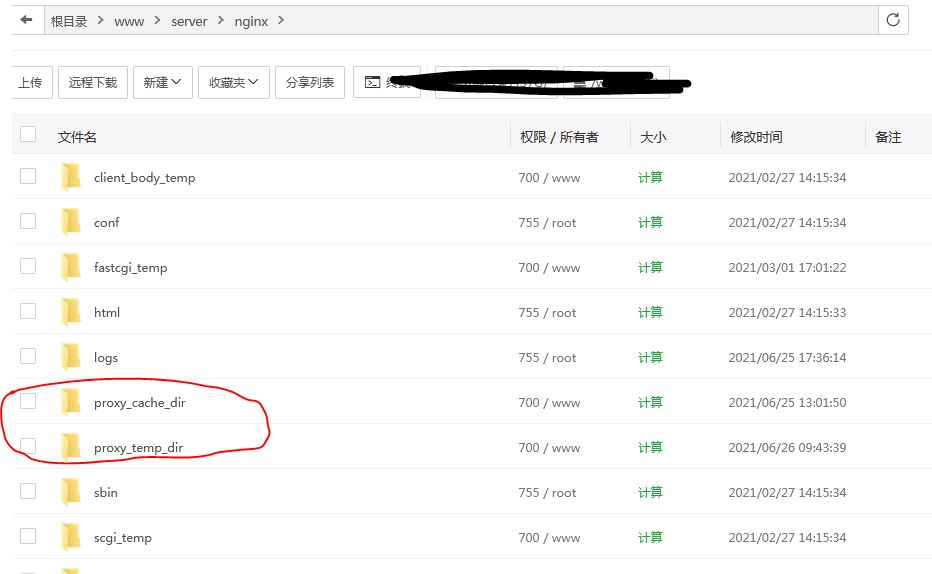Open the 分享列表 button
Screen dimensions: 932x574
click(310, 82)
